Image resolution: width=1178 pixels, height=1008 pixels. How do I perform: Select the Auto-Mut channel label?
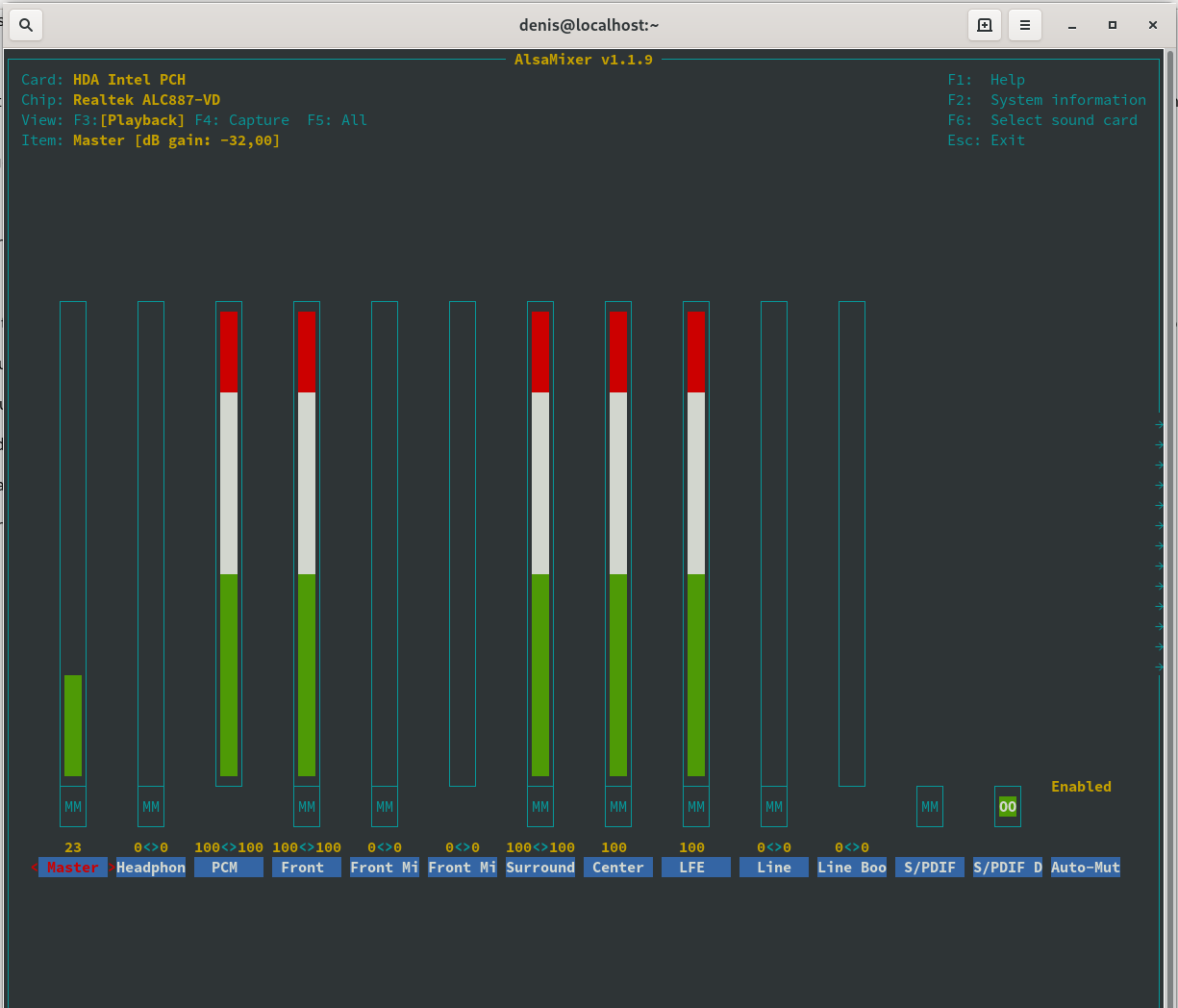[x=1086, y=868]
